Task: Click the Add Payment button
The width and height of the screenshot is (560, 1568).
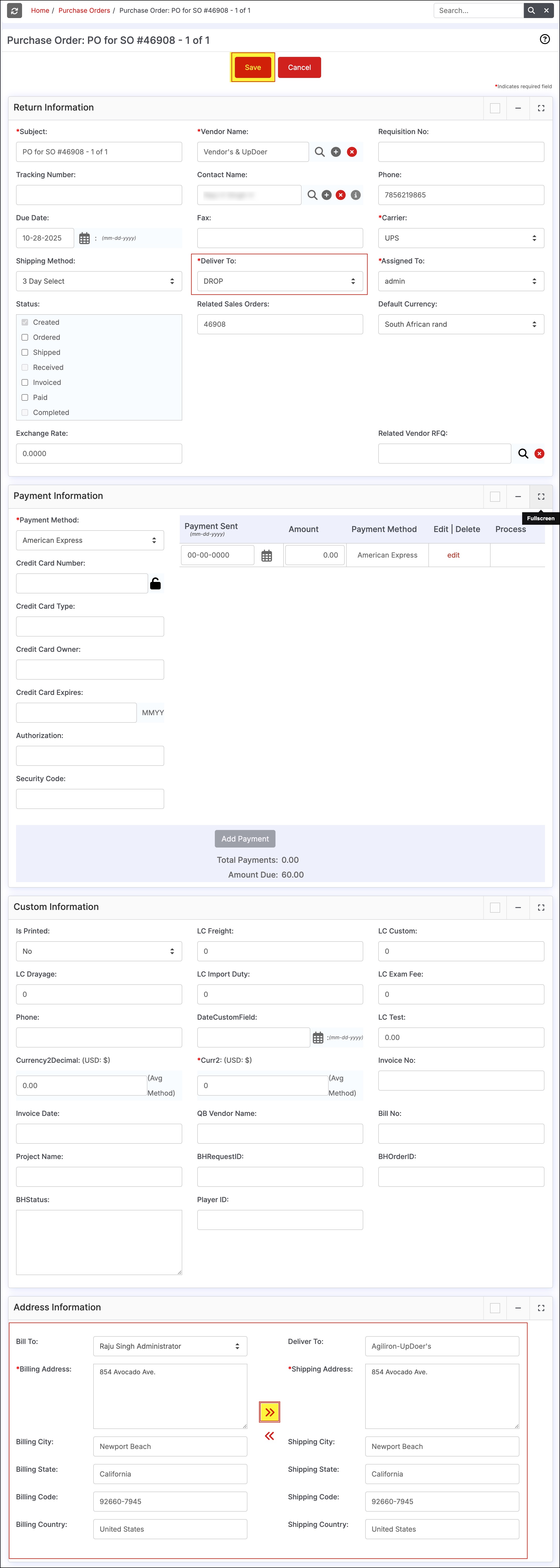Action: coord(245,839)
